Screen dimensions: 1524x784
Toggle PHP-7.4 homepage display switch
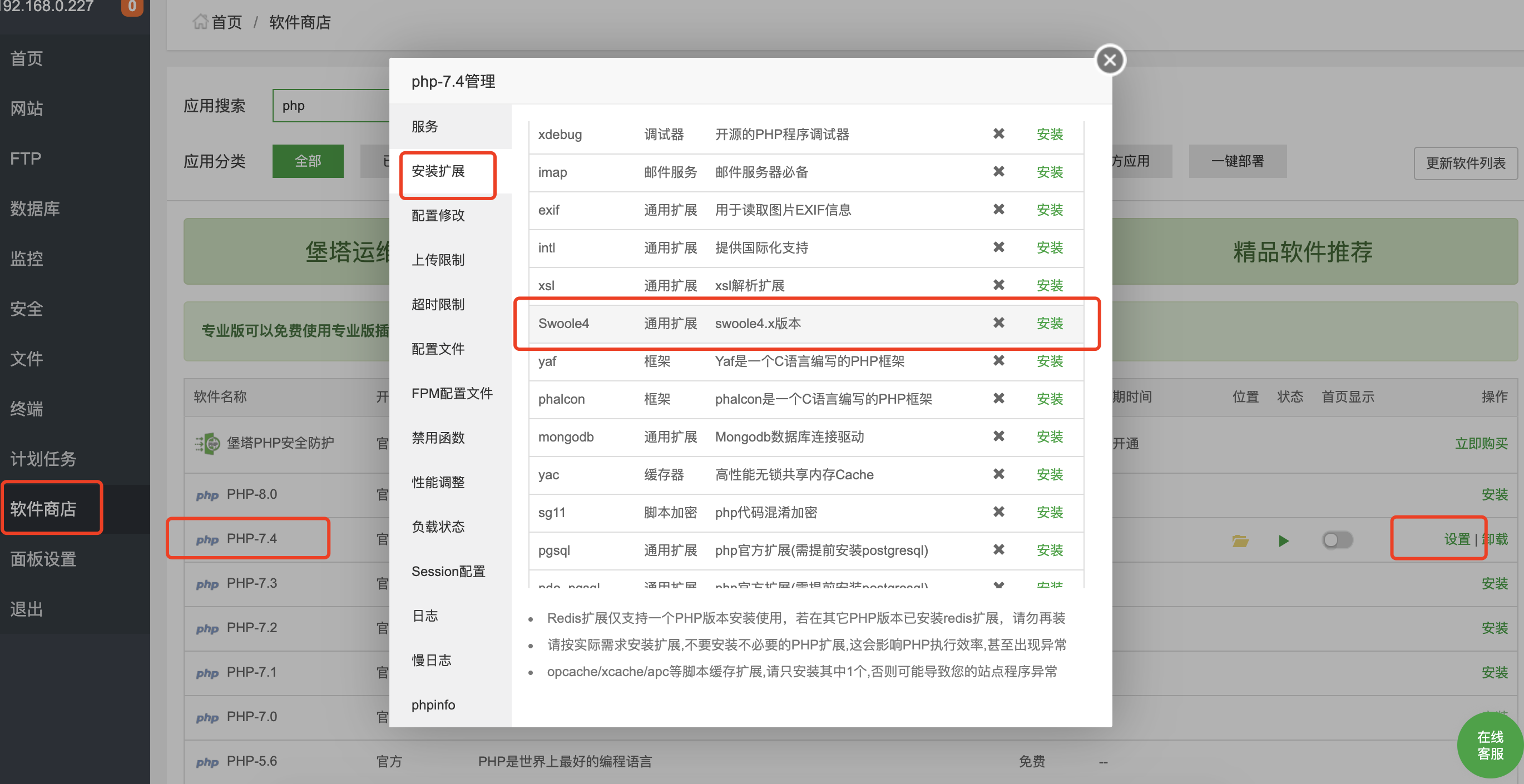click(x=1337, y=540)
